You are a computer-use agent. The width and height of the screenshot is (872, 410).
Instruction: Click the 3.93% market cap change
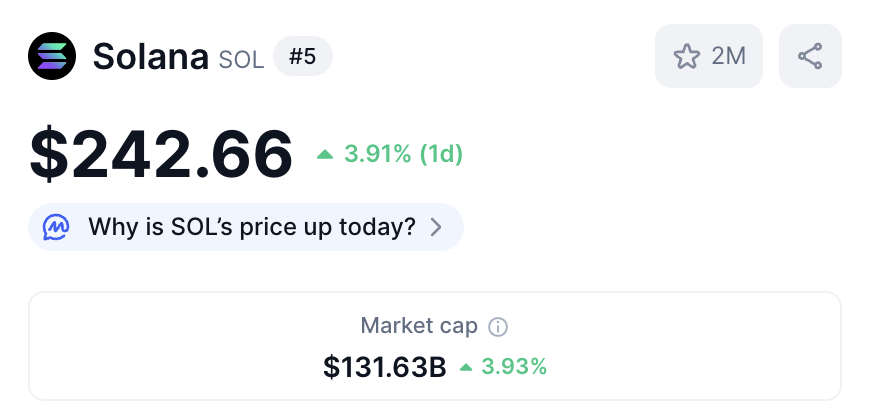(514, 367)
